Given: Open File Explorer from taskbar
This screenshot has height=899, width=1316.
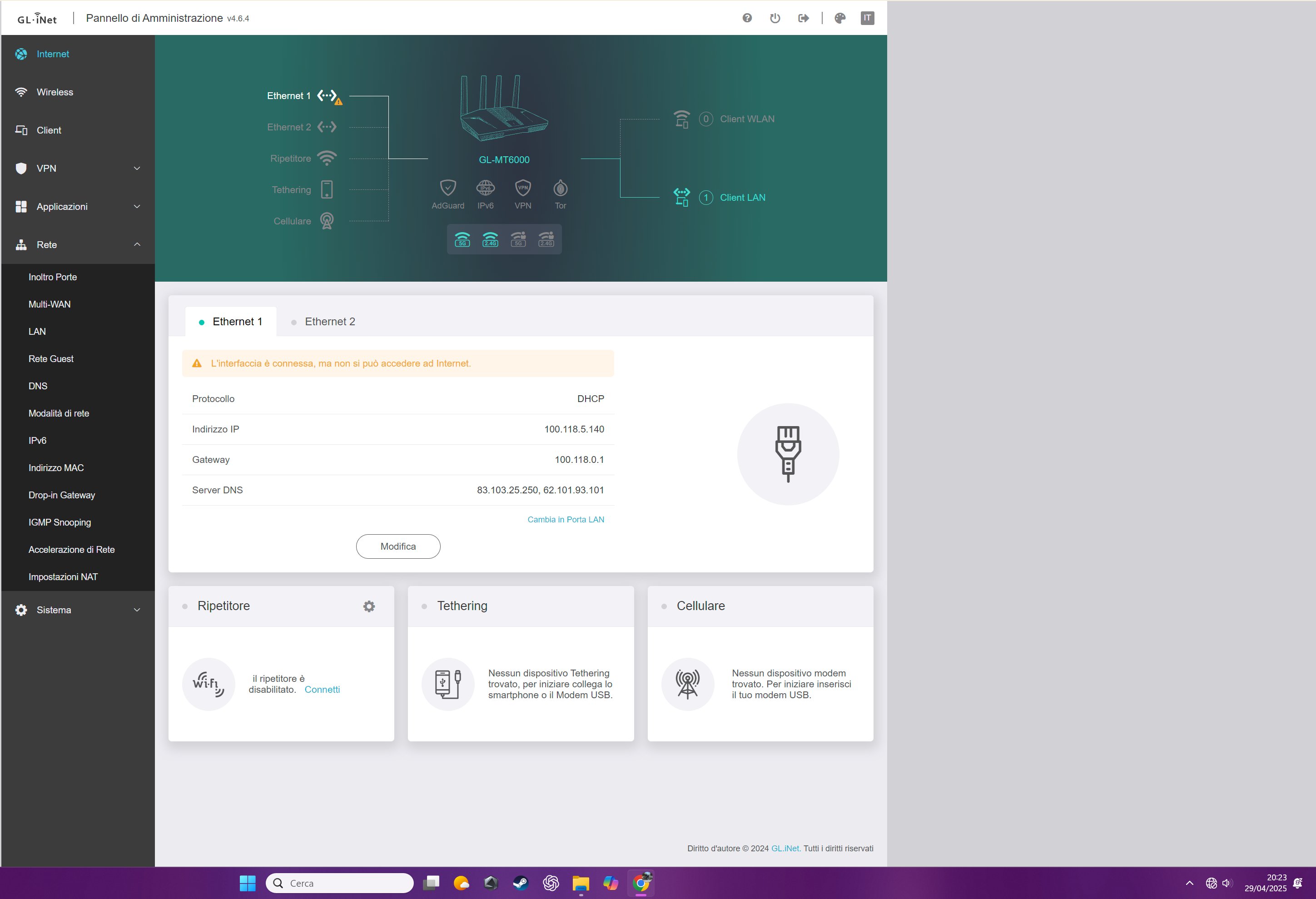Looking at the screenshot, I should tap(581, 883).
